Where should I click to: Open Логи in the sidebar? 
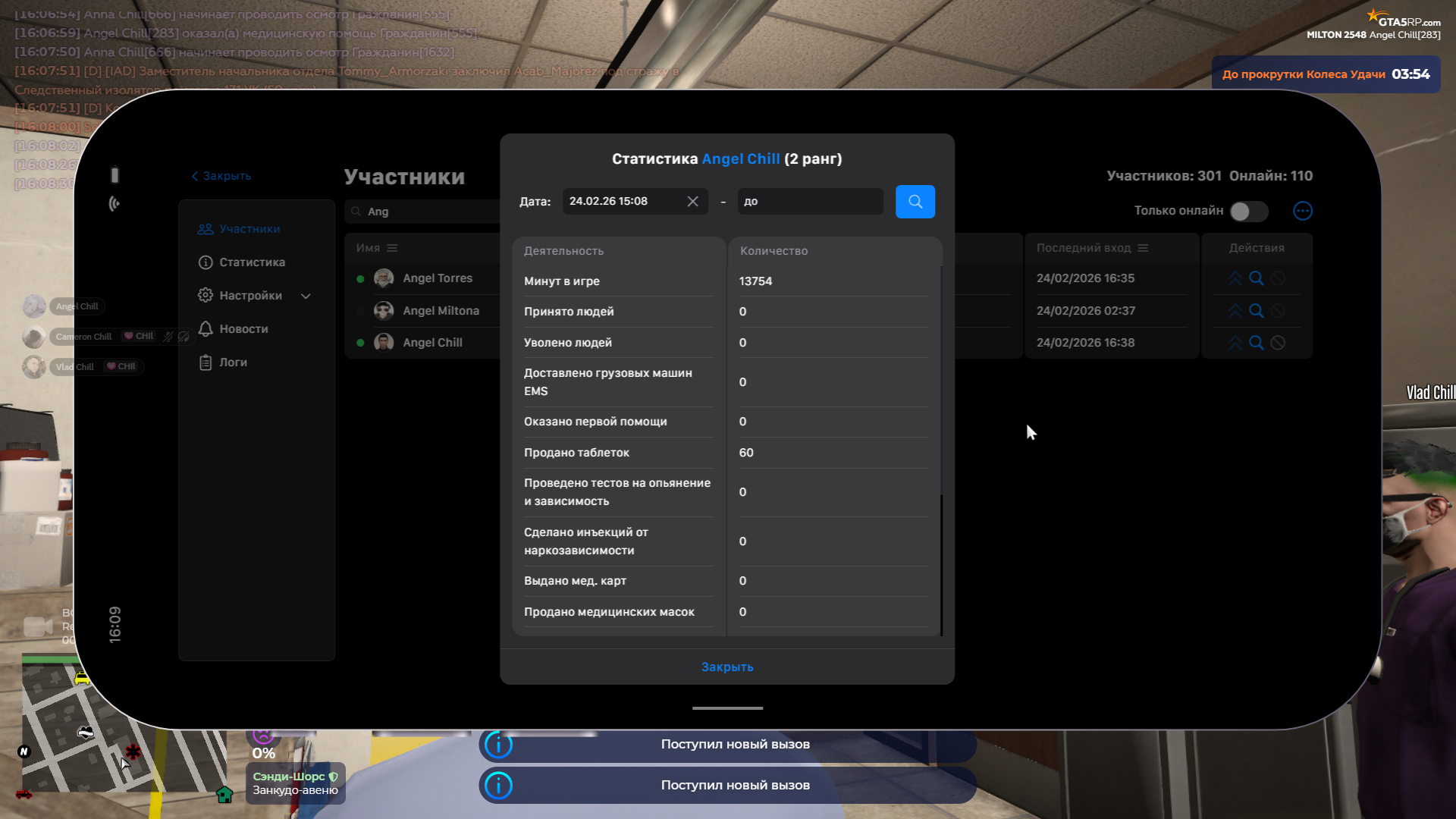tap(233, 362)
